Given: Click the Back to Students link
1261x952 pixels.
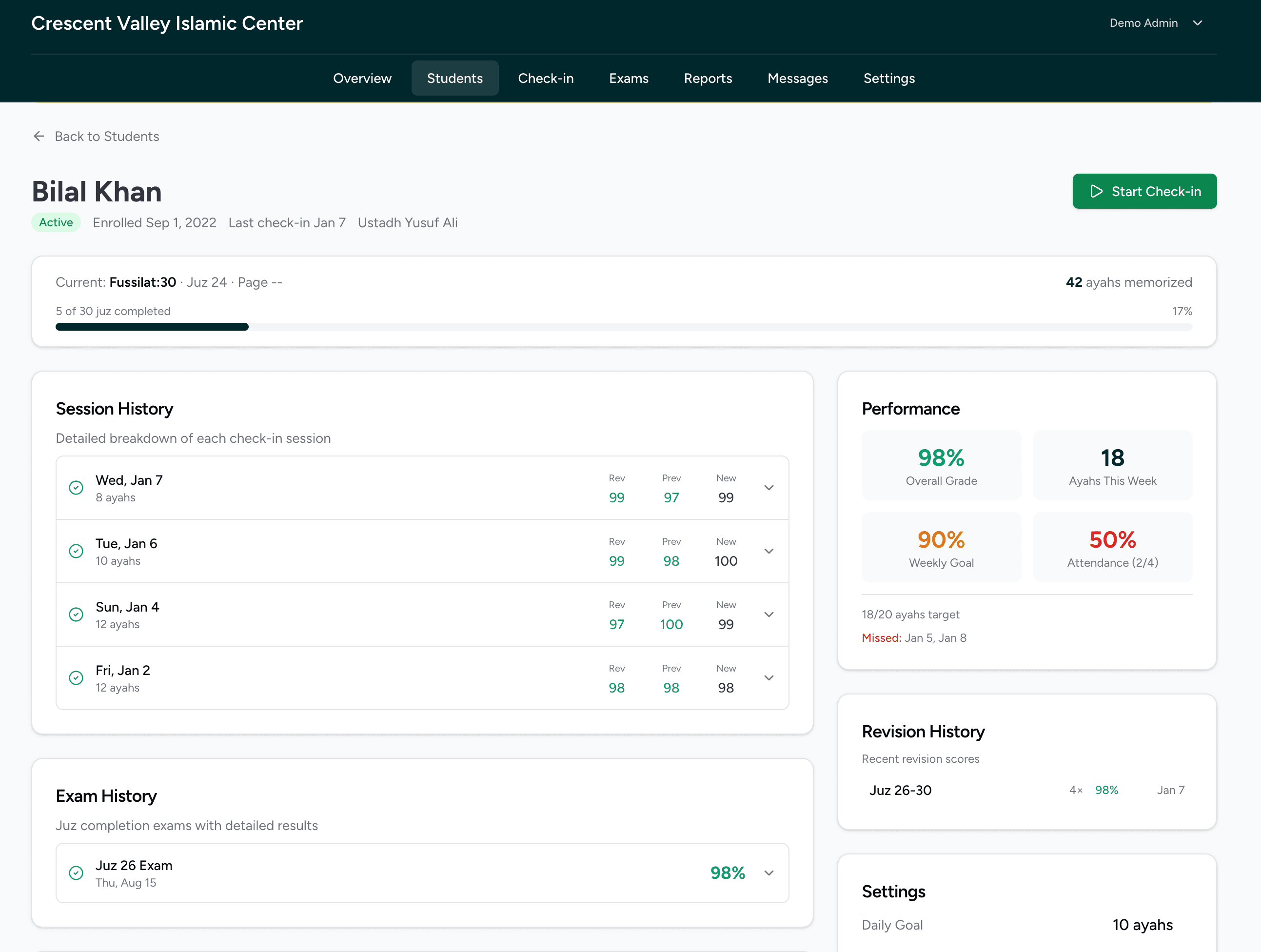Looking at the screenshot, I should coord(107,136).
